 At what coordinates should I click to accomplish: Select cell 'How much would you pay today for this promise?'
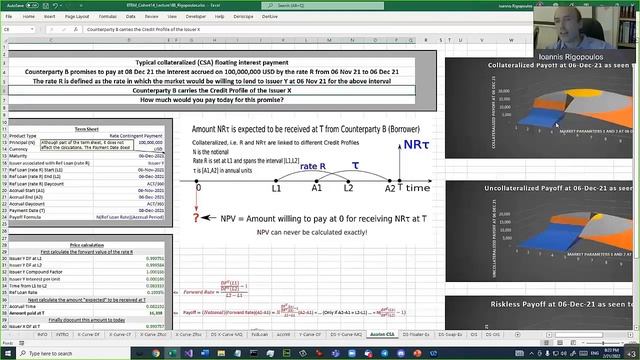point(212,100)
